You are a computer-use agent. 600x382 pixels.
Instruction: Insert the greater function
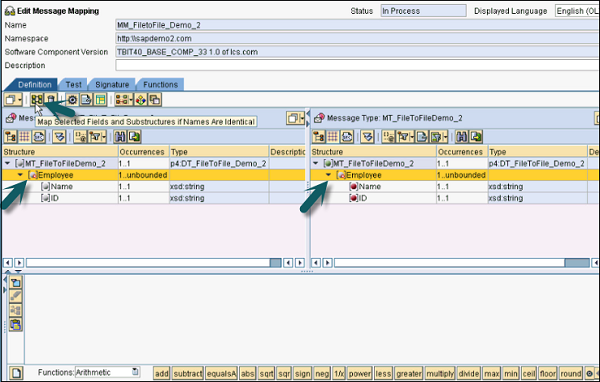click(409, 373)
